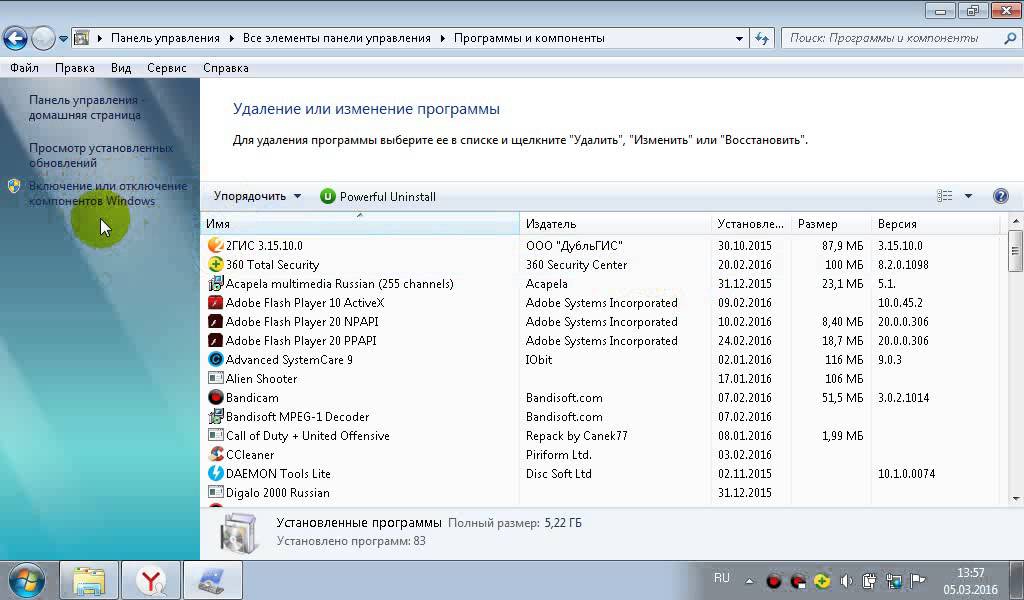Image resolution: width=1024 pixels, height=600 pixels.
Task: Open the Правка menu
Action: [x=74, y=68]
